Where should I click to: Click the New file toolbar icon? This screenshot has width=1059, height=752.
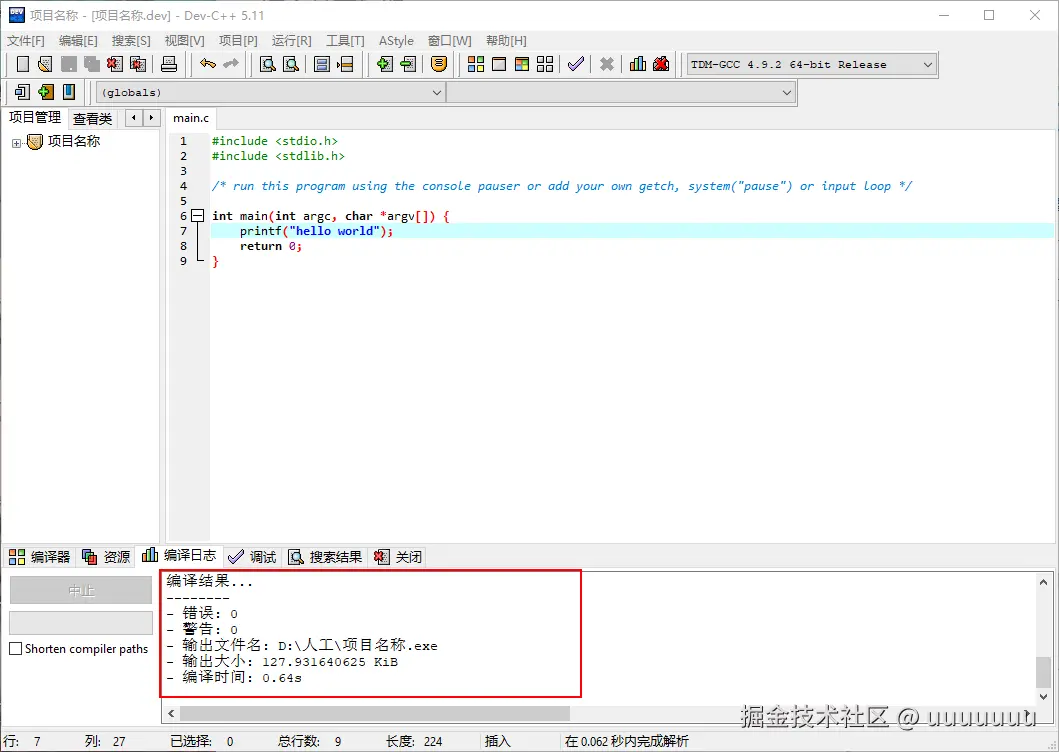coord(23,64)
